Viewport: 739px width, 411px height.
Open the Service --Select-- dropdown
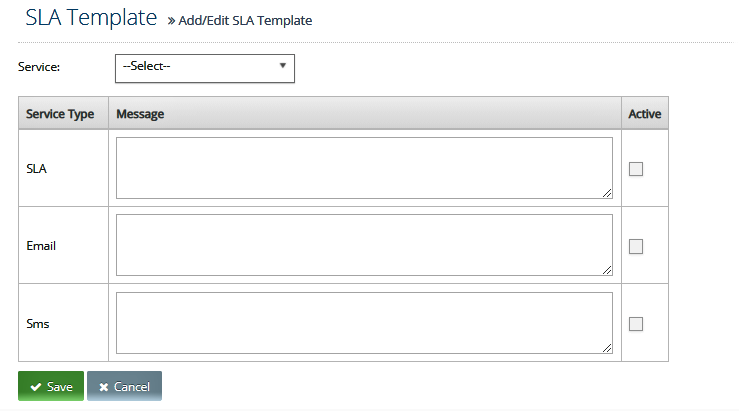coord(205,68)
